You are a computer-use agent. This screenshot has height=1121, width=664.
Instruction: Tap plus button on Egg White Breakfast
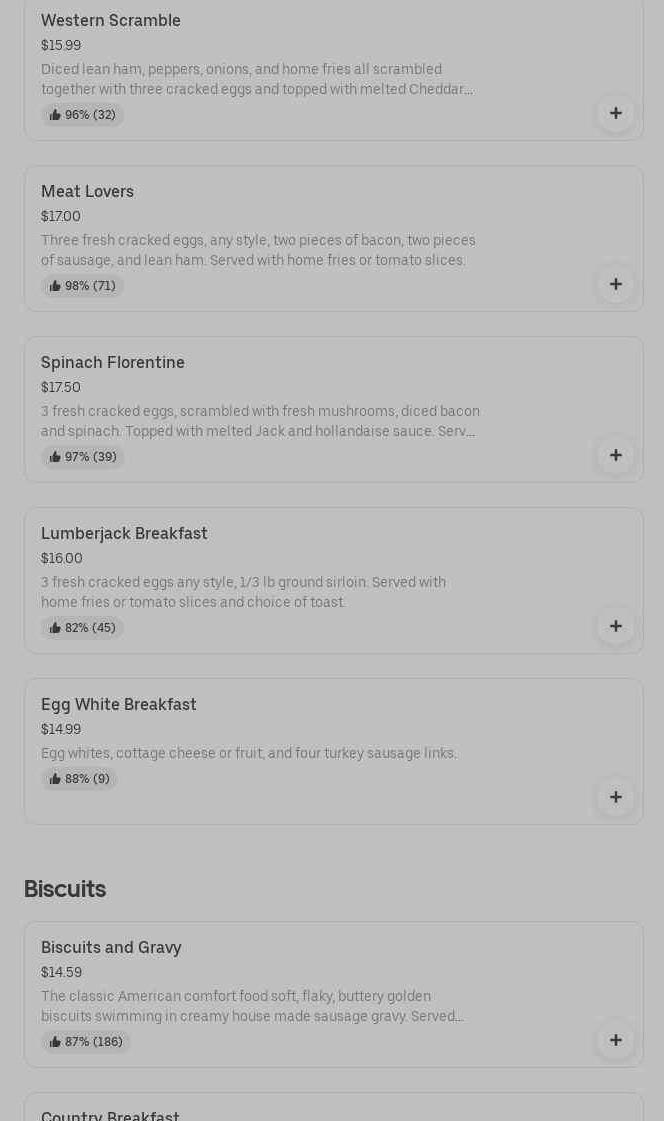click(615, 797)
